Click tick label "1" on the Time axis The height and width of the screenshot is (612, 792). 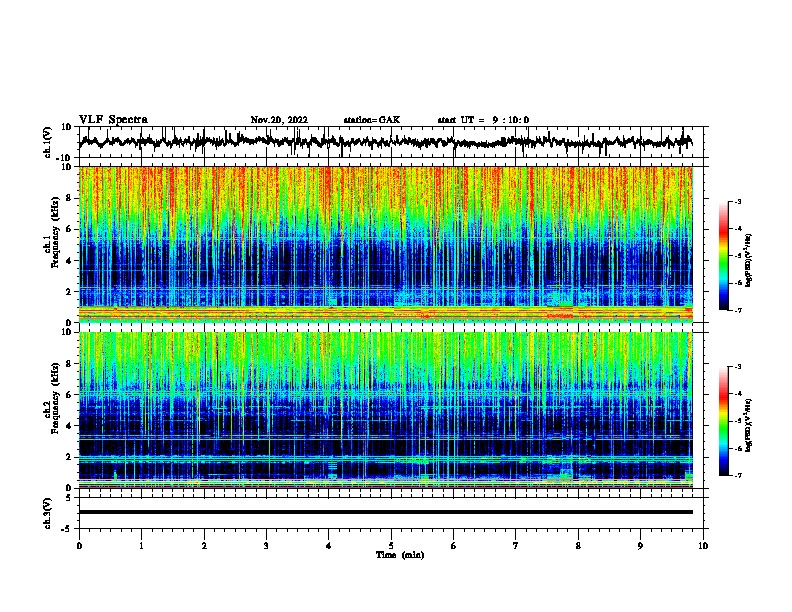point(141,546)
